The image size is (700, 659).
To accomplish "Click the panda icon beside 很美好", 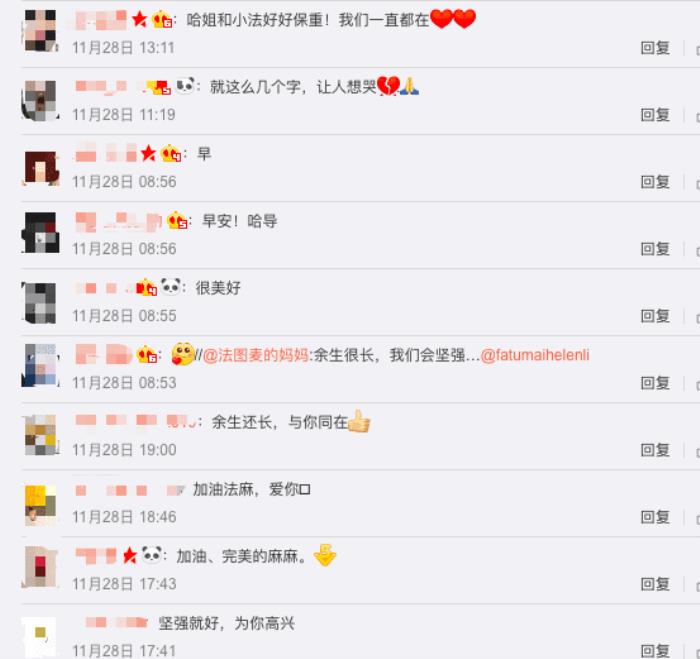I will pyautogui.click(x=171, y=287).
